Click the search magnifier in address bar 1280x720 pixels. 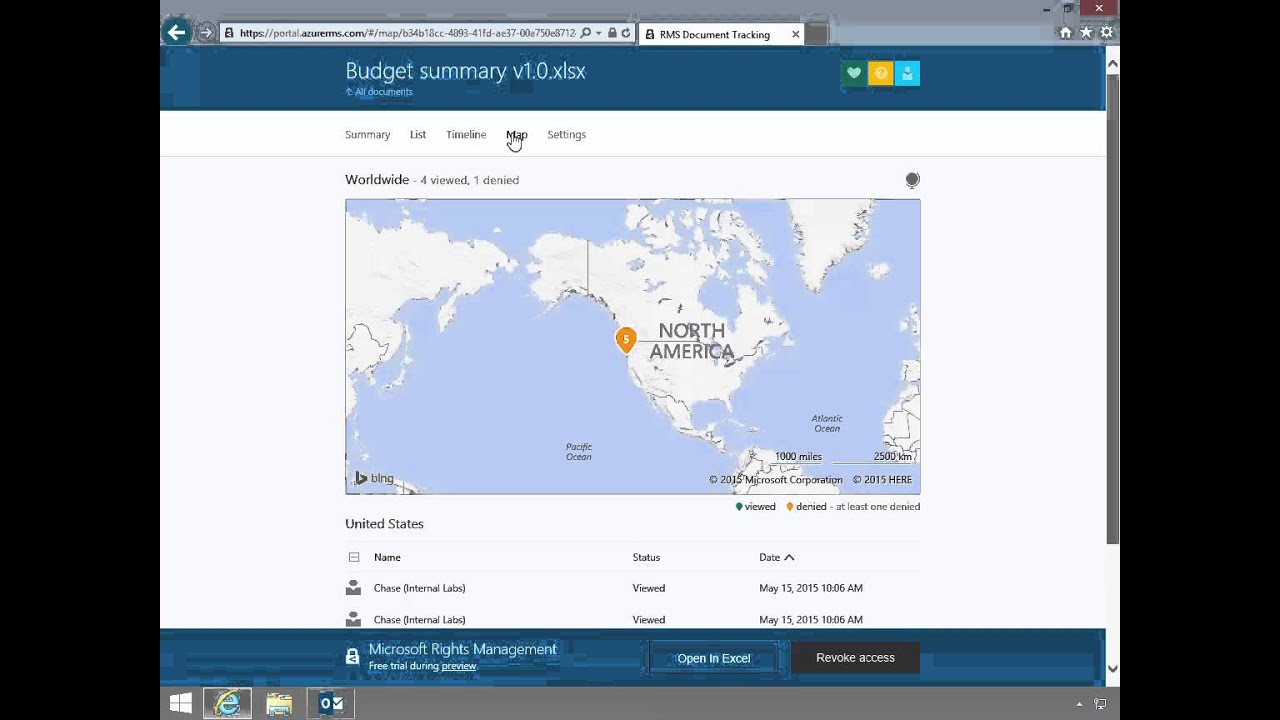585,33
